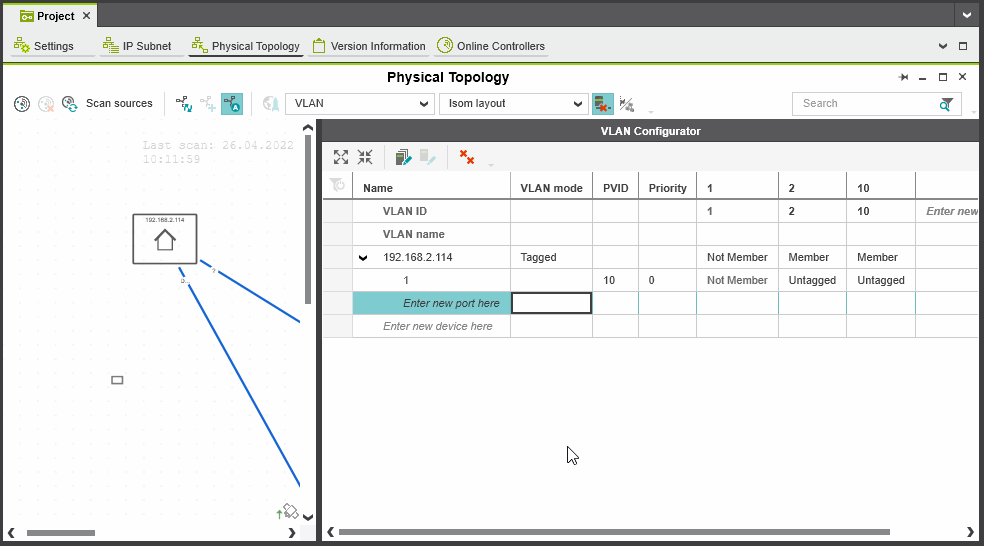Open the VLAN view dropdown

point(360,104)
